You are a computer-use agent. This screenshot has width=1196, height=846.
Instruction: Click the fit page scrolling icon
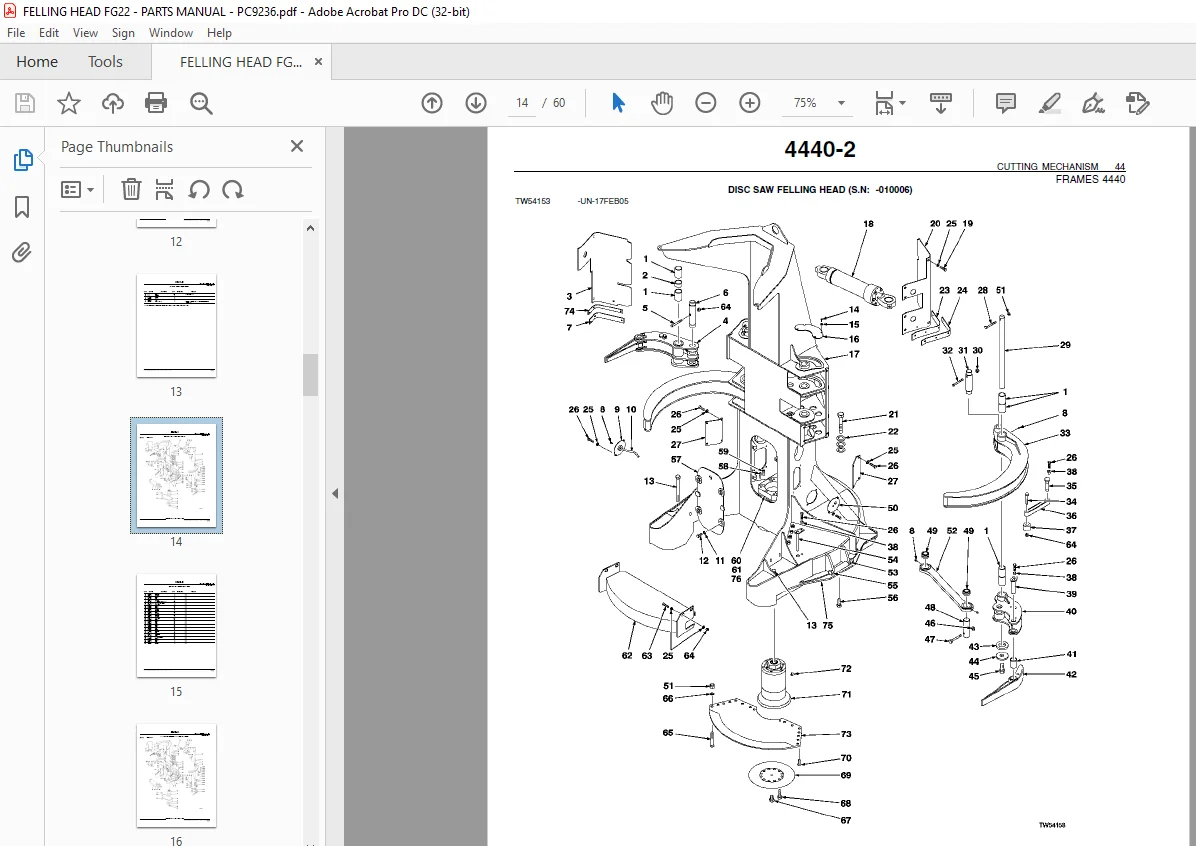click(884, 103)
